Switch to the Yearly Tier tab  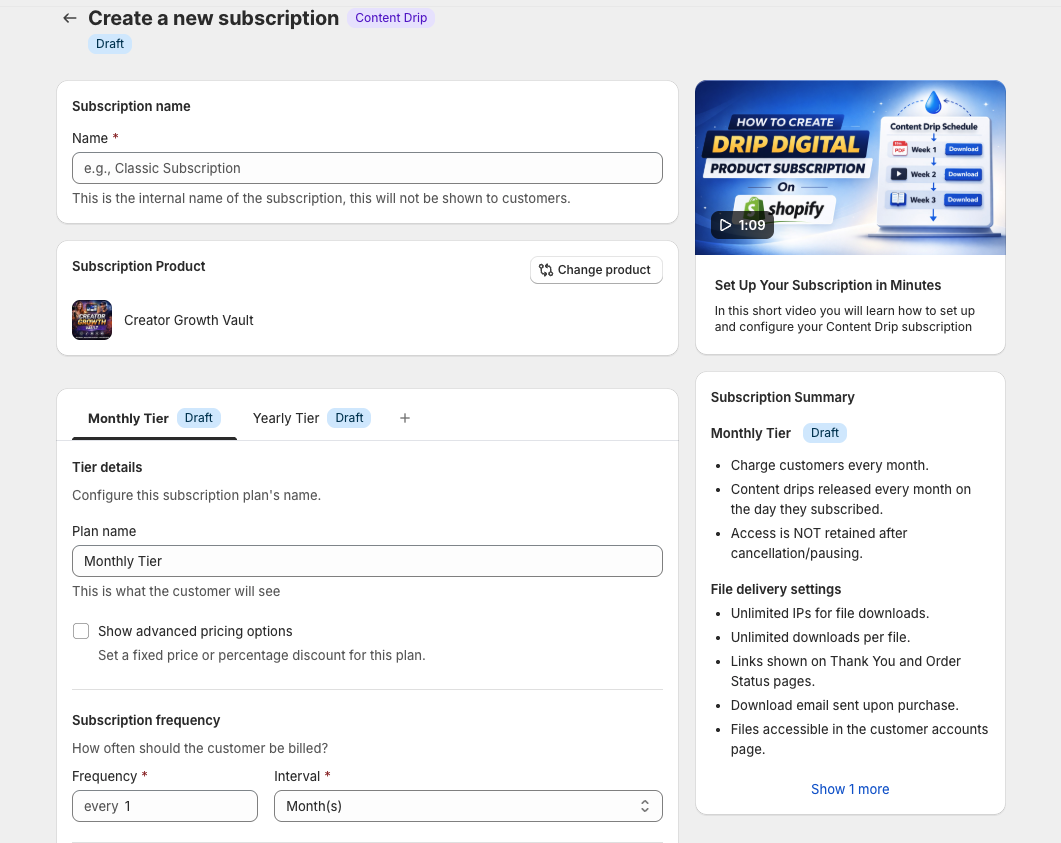286,418
